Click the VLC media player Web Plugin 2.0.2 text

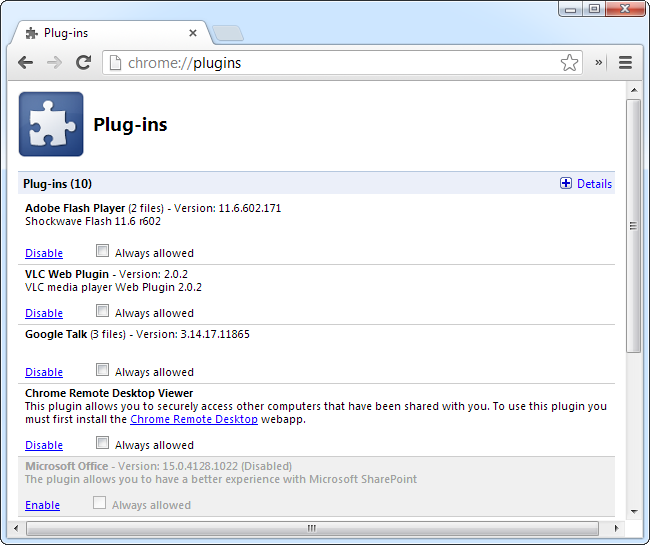tap(113, 287)
